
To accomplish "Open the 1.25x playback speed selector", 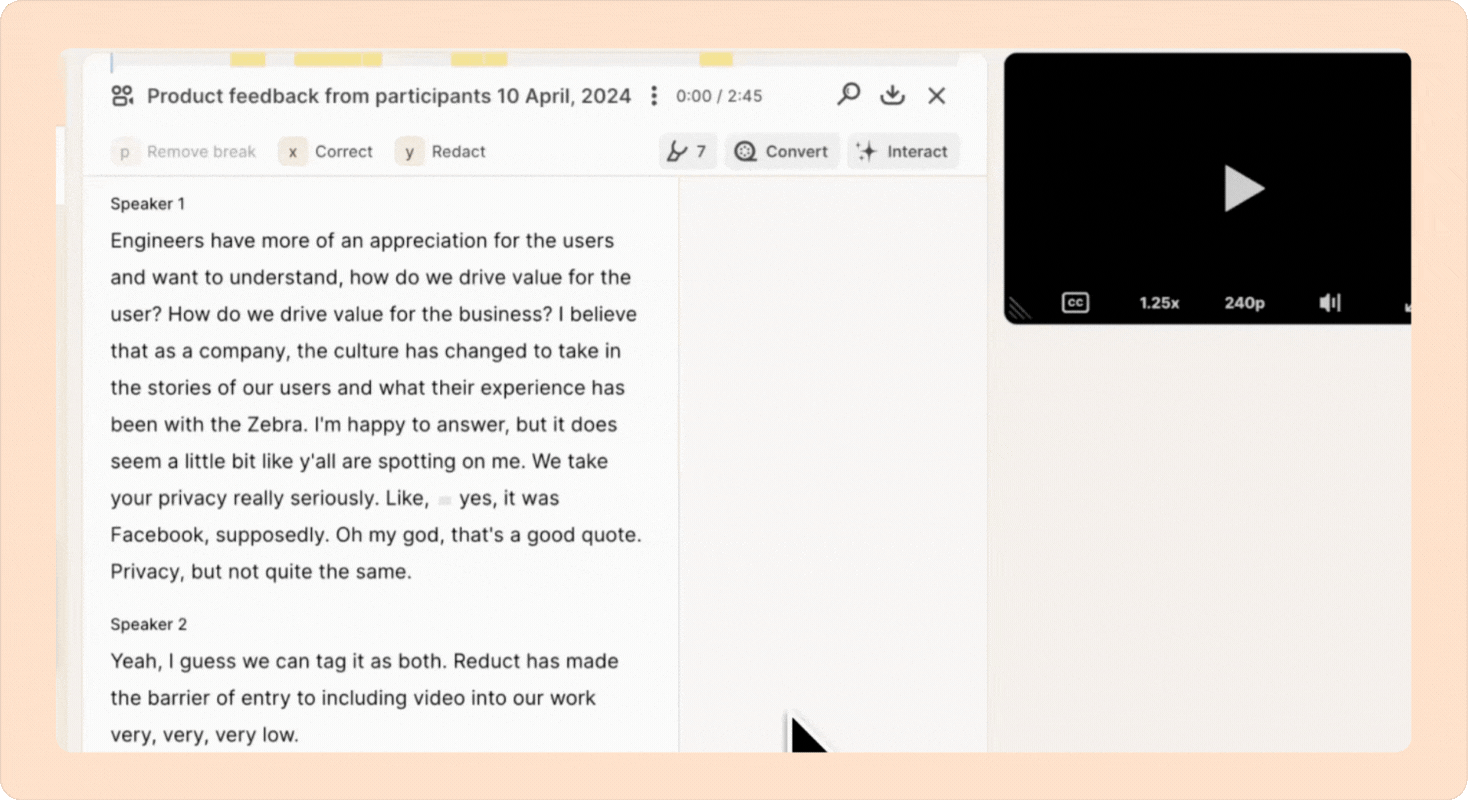I will coord(1159,303).
